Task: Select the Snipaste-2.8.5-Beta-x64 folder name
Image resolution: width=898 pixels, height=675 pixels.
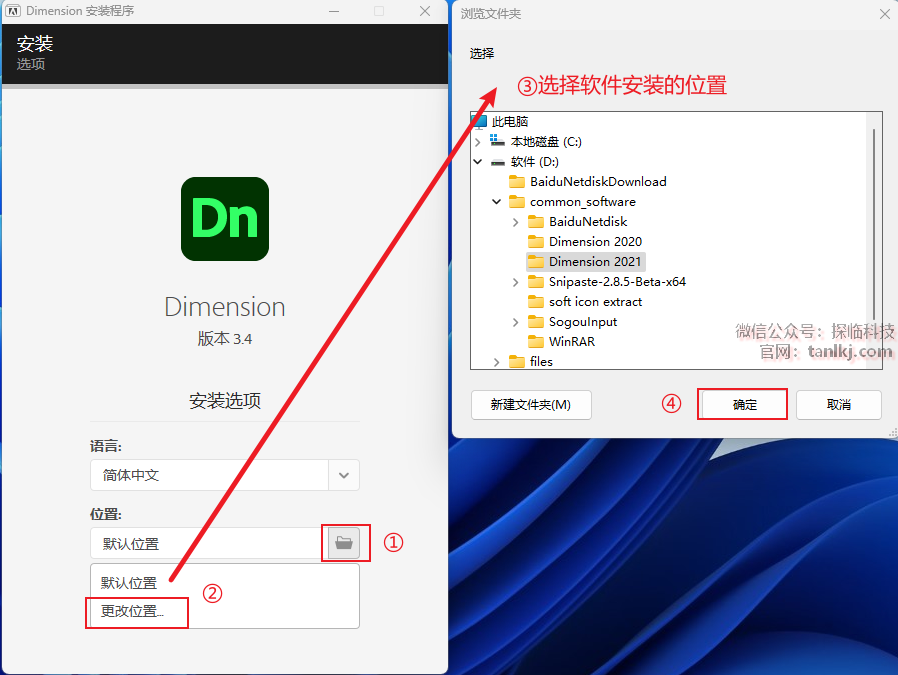Action: click(x=617, y=282)
